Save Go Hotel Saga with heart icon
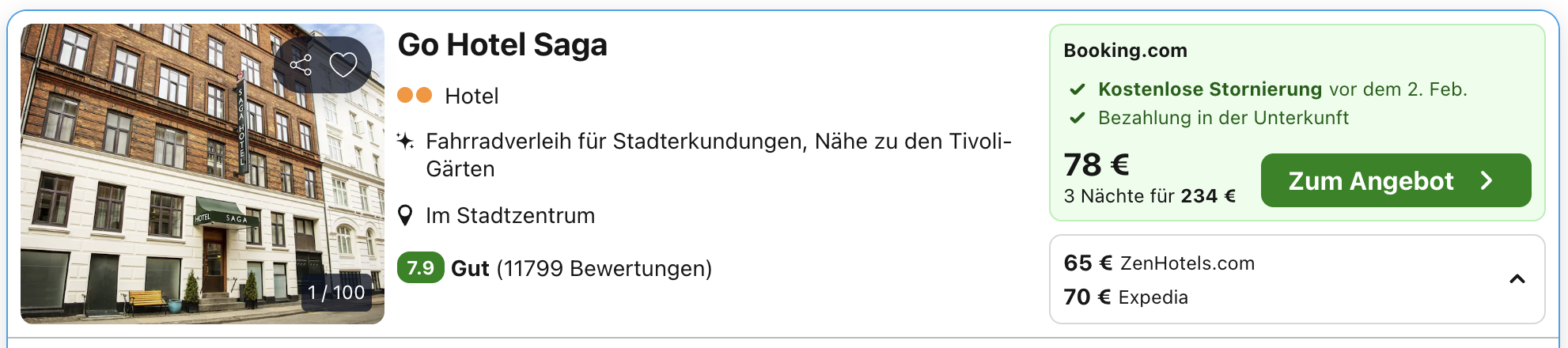Viewport: 1568px width, 348px height. tap(343, 65)
